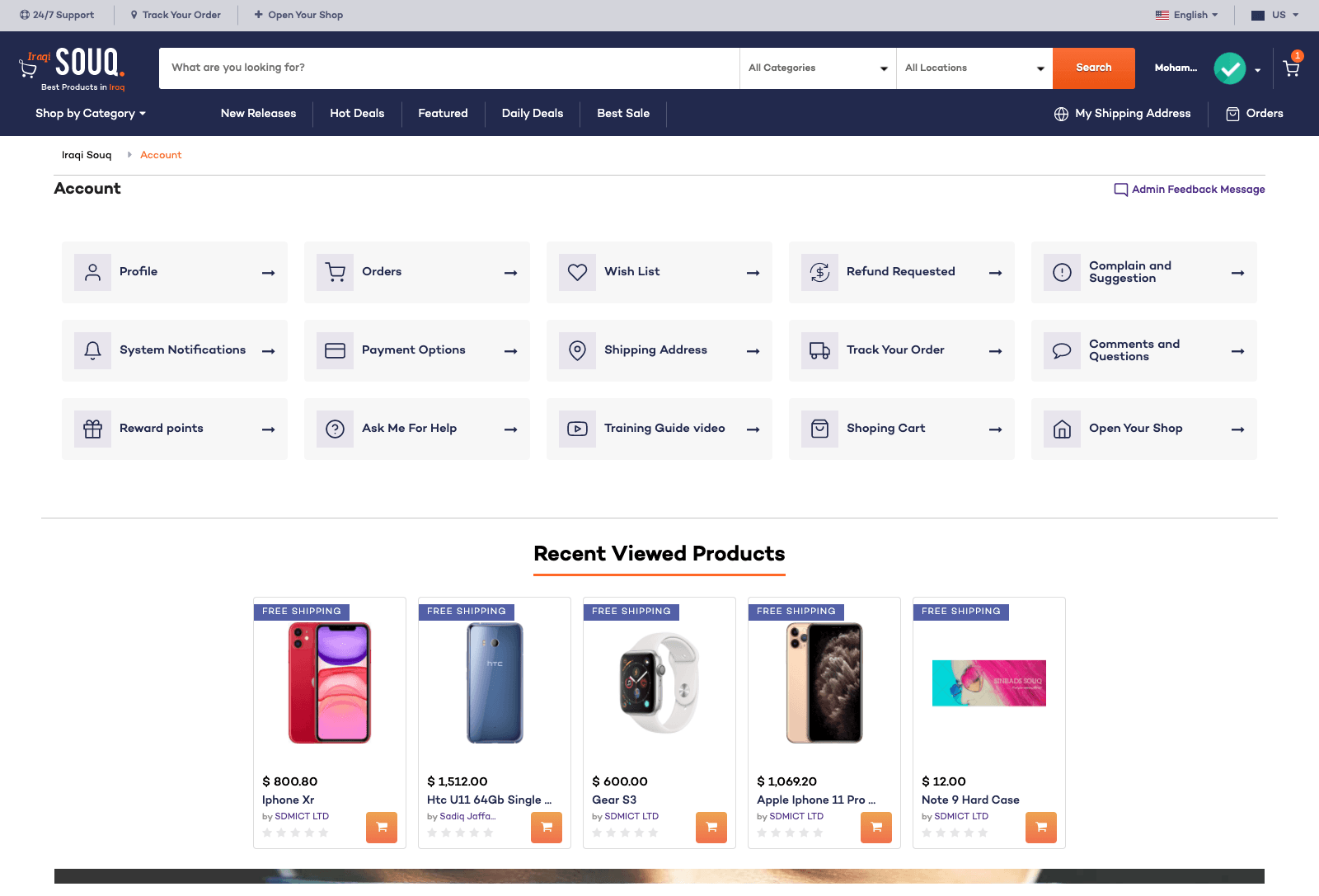Click the orange Search button
This screenshot has height=896, width=1319.
pyautogui.click(x=1094, y=68)
